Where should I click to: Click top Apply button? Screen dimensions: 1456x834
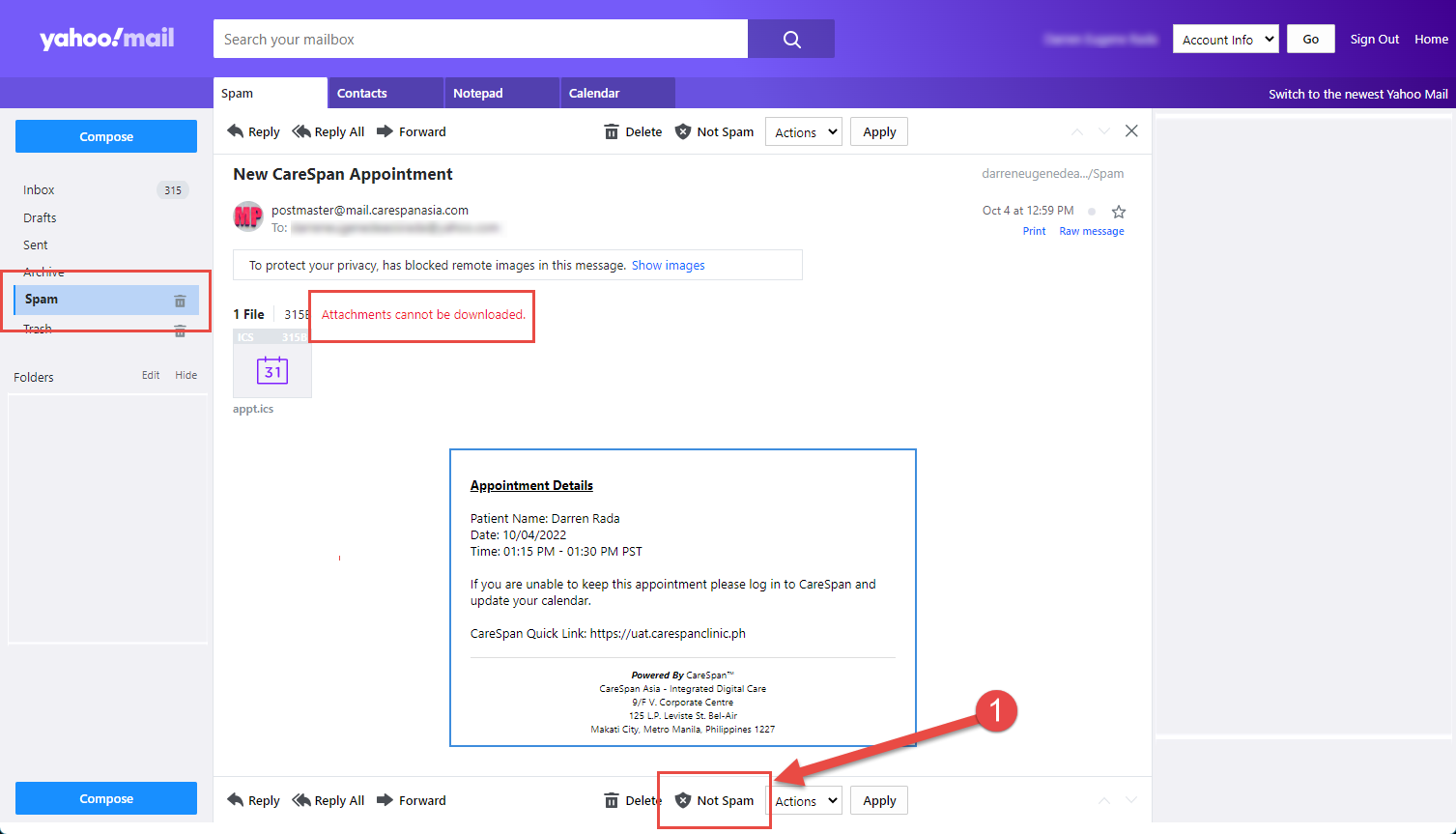pos(879,131)
